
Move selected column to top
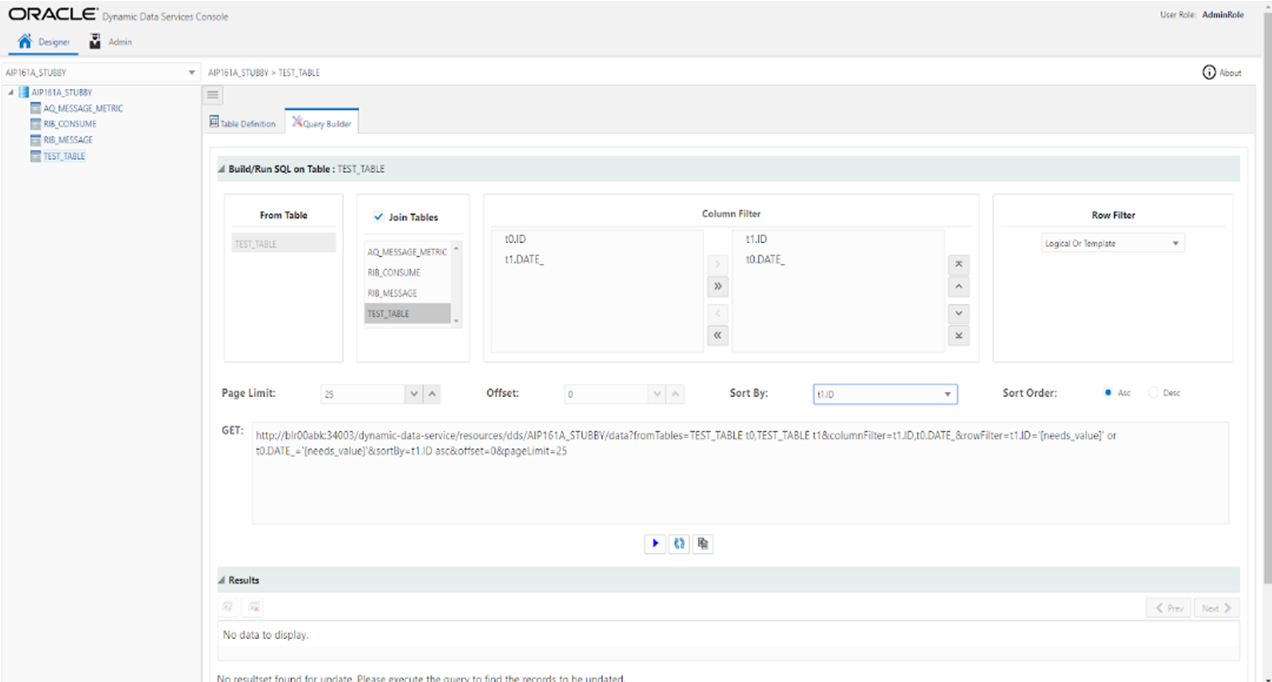[x=958, y=264]
